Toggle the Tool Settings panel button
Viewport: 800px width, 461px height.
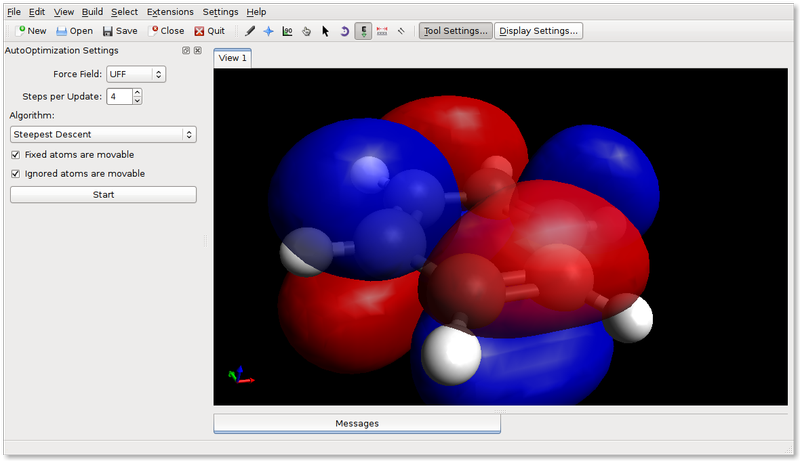click(455, 31)
